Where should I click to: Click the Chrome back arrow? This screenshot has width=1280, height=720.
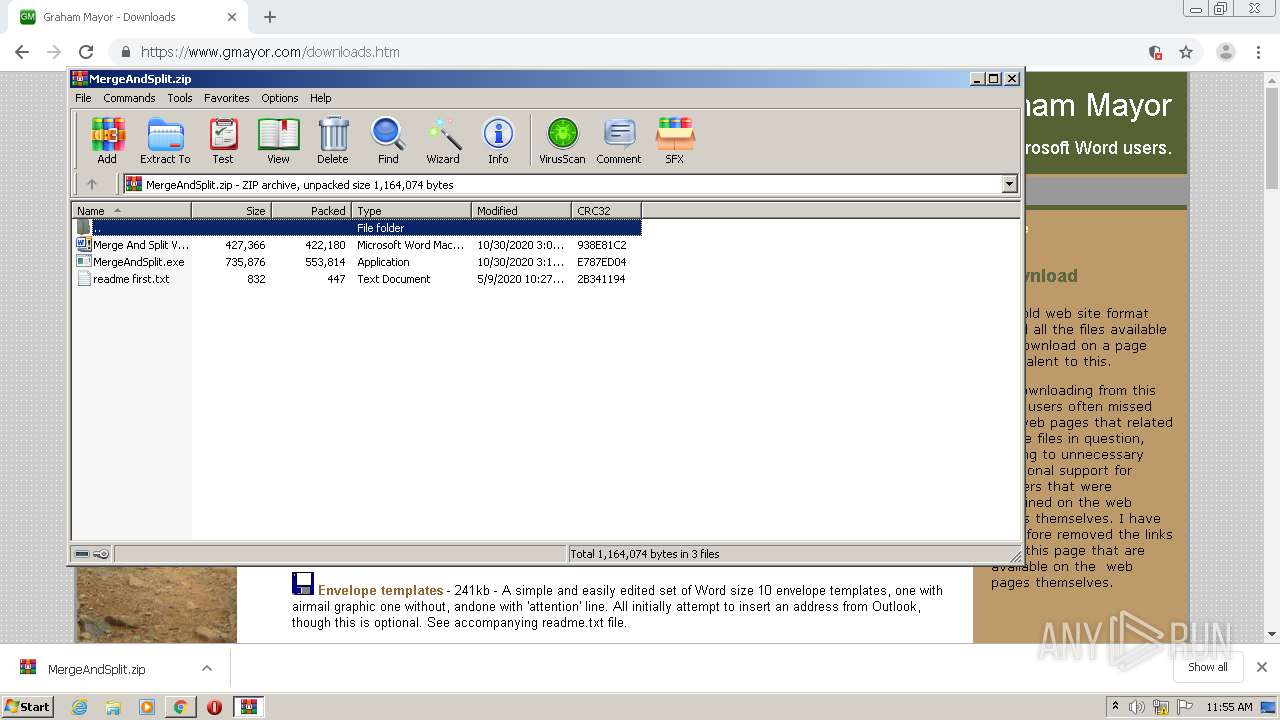tap(22, 52)
